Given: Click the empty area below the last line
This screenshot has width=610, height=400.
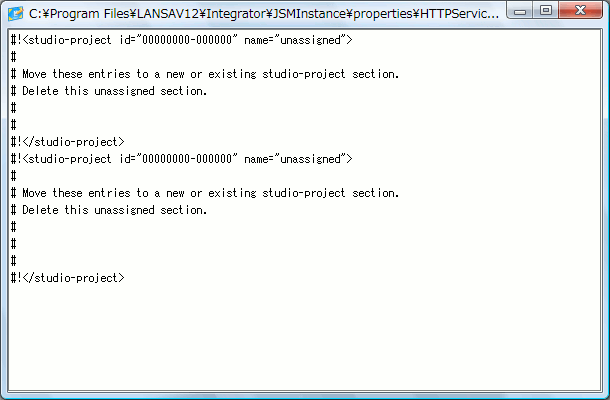Looking at the screenshot, I should tap(305, 339).
